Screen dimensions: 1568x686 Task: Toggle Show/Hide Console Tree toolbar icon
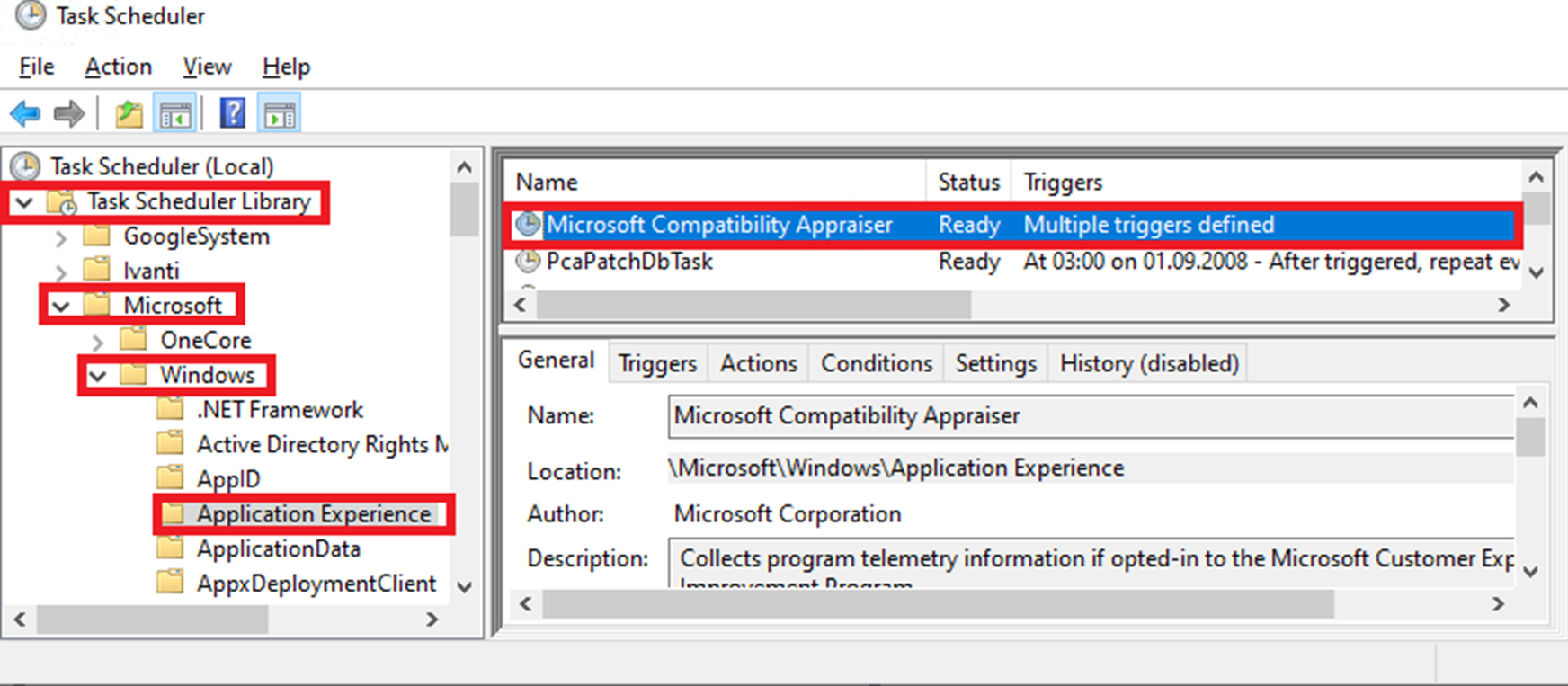click(175, 114)
